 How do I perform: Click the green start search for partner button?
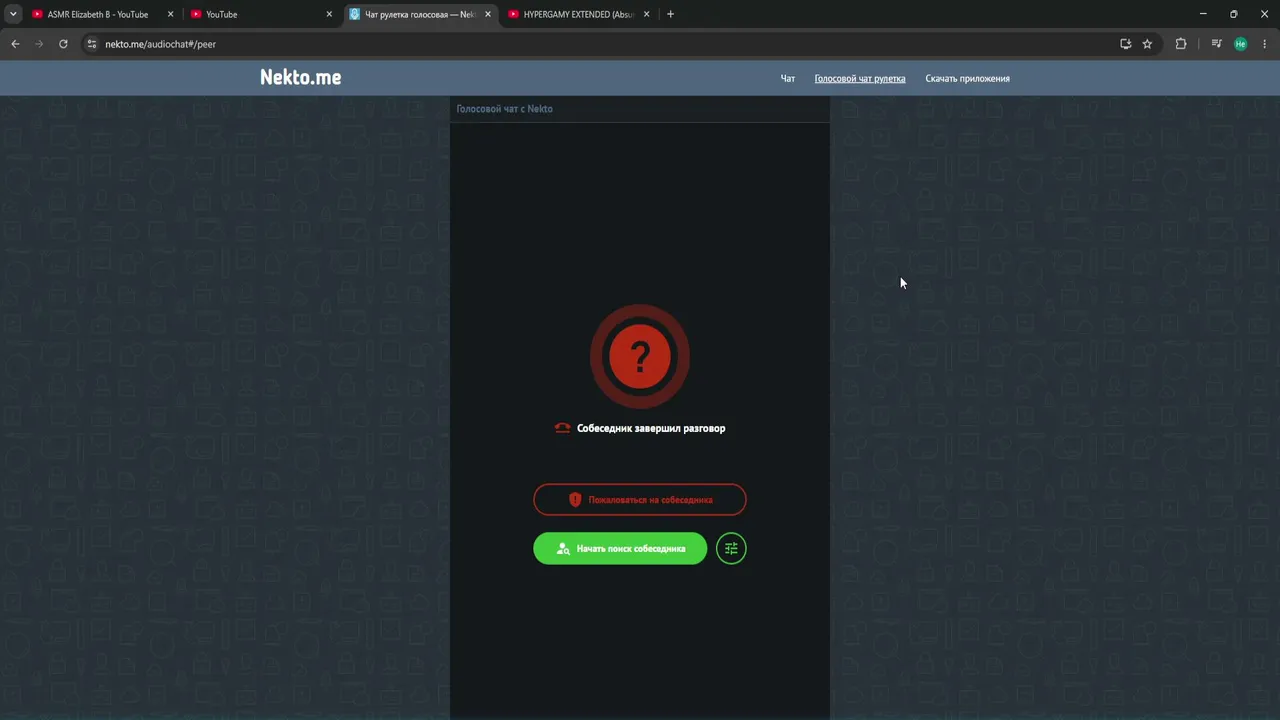coord(620,548)
